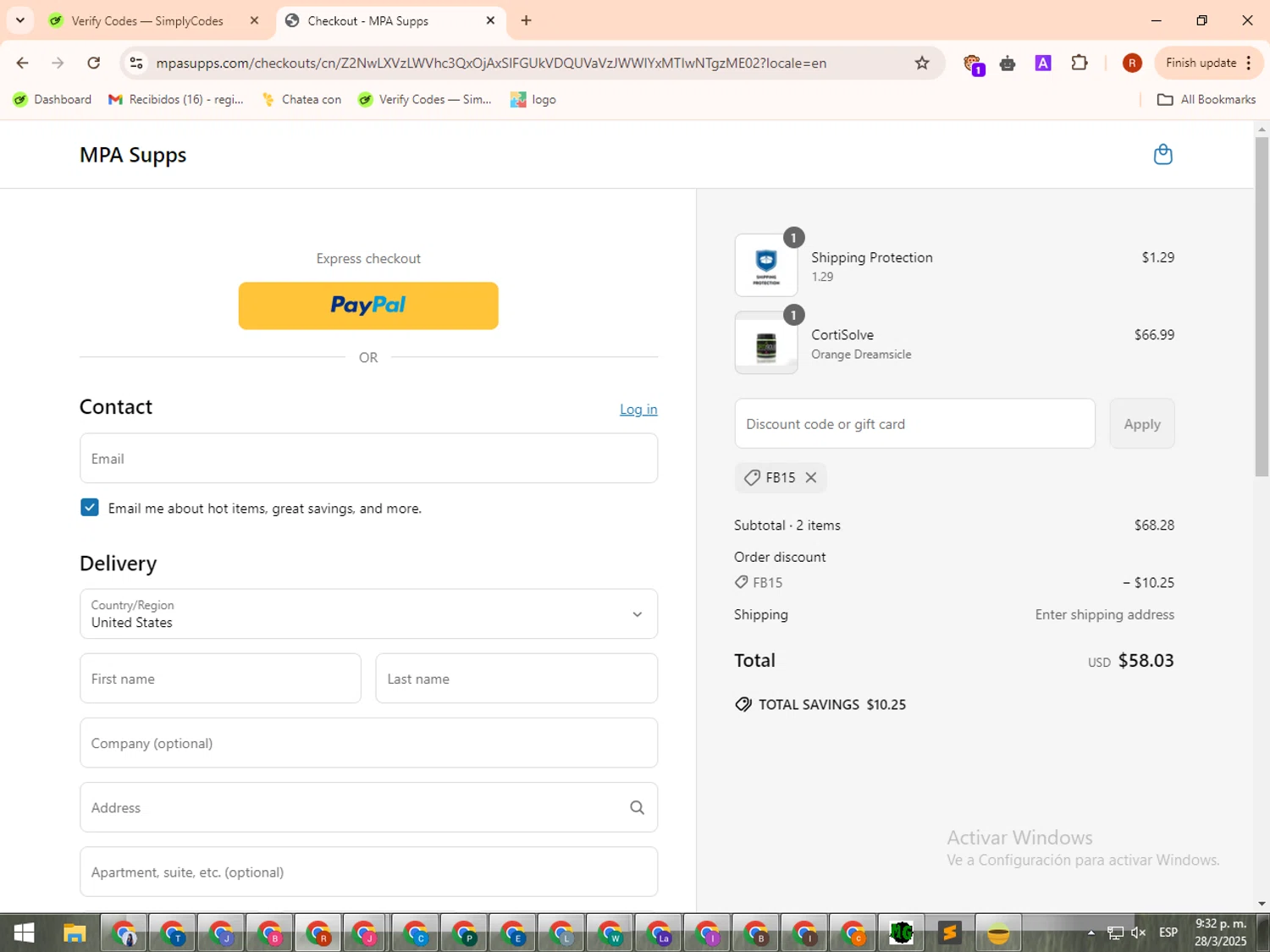1270x952 pixels.
Task: Open the Verify Codes — Sim... bookmark
Action: tap(425, 99)
